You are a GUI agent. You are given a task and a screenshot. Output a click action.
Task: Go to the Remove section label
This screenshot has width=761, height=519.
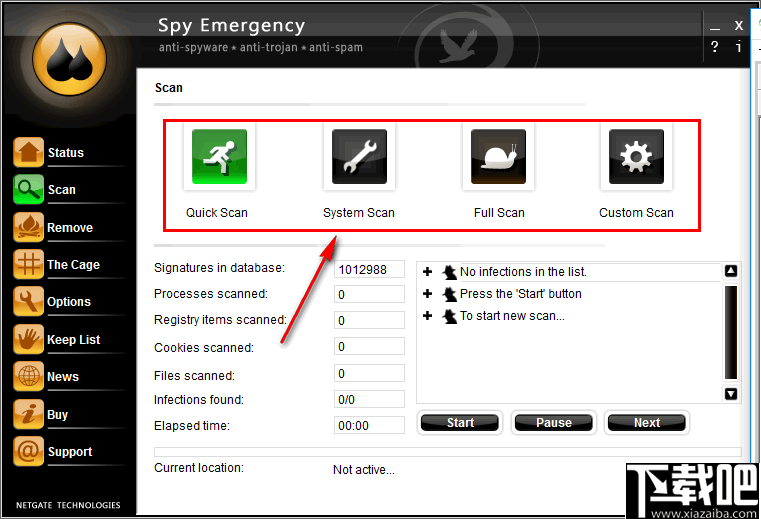coord(70,228)
